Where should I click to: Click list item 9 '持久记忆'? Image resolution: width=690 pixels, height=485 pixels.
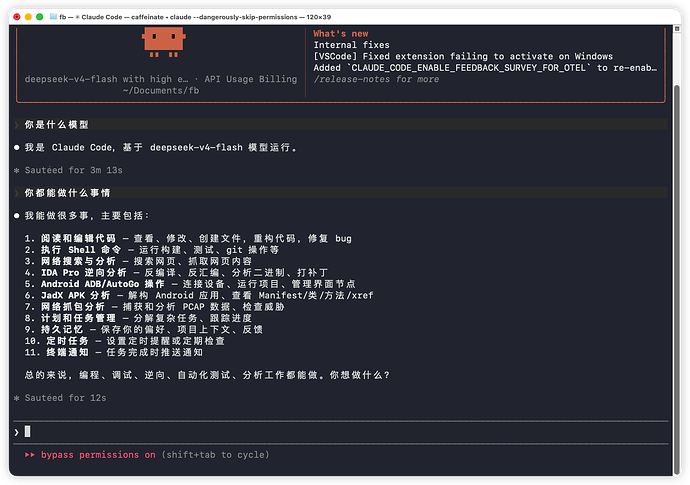(x=144, y=330)
